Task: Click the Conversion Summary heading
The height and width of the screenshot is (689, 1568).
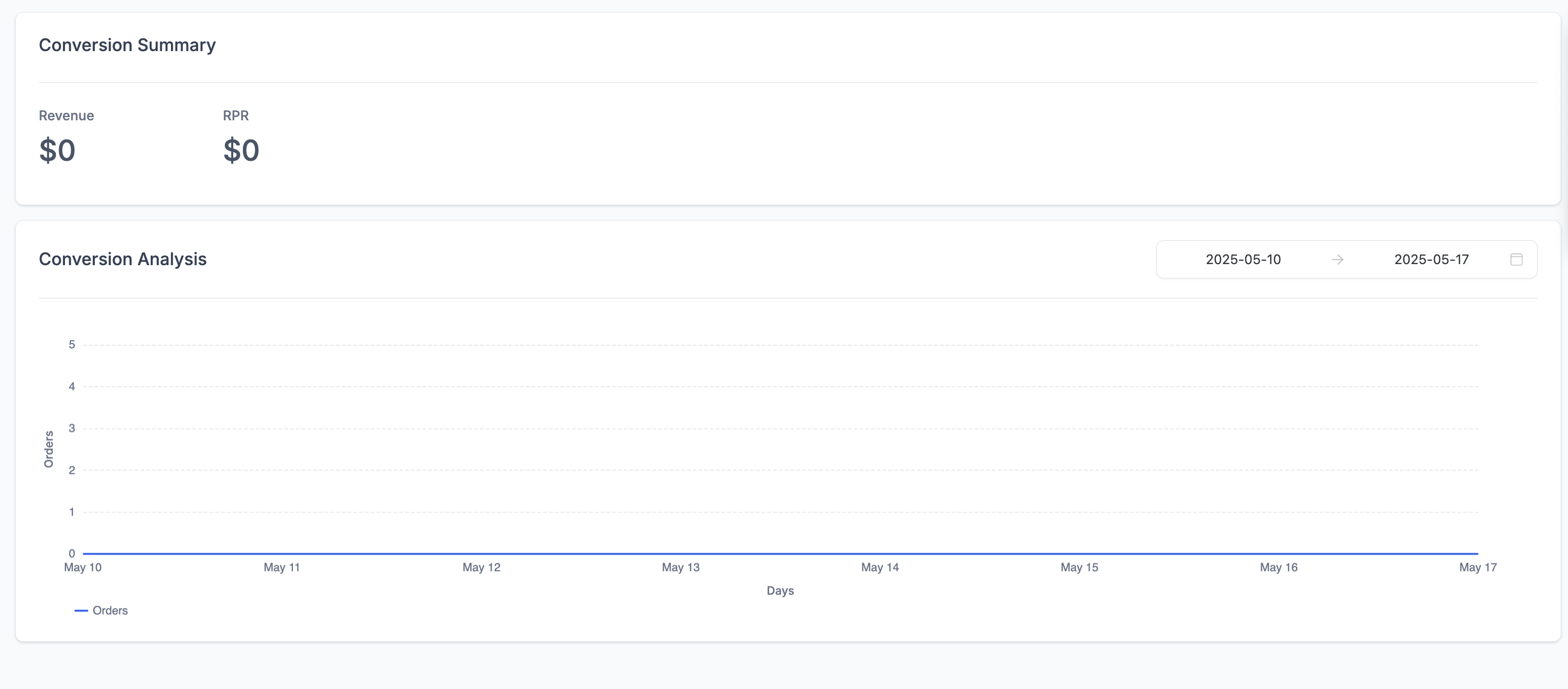Action: coord(127,45)
